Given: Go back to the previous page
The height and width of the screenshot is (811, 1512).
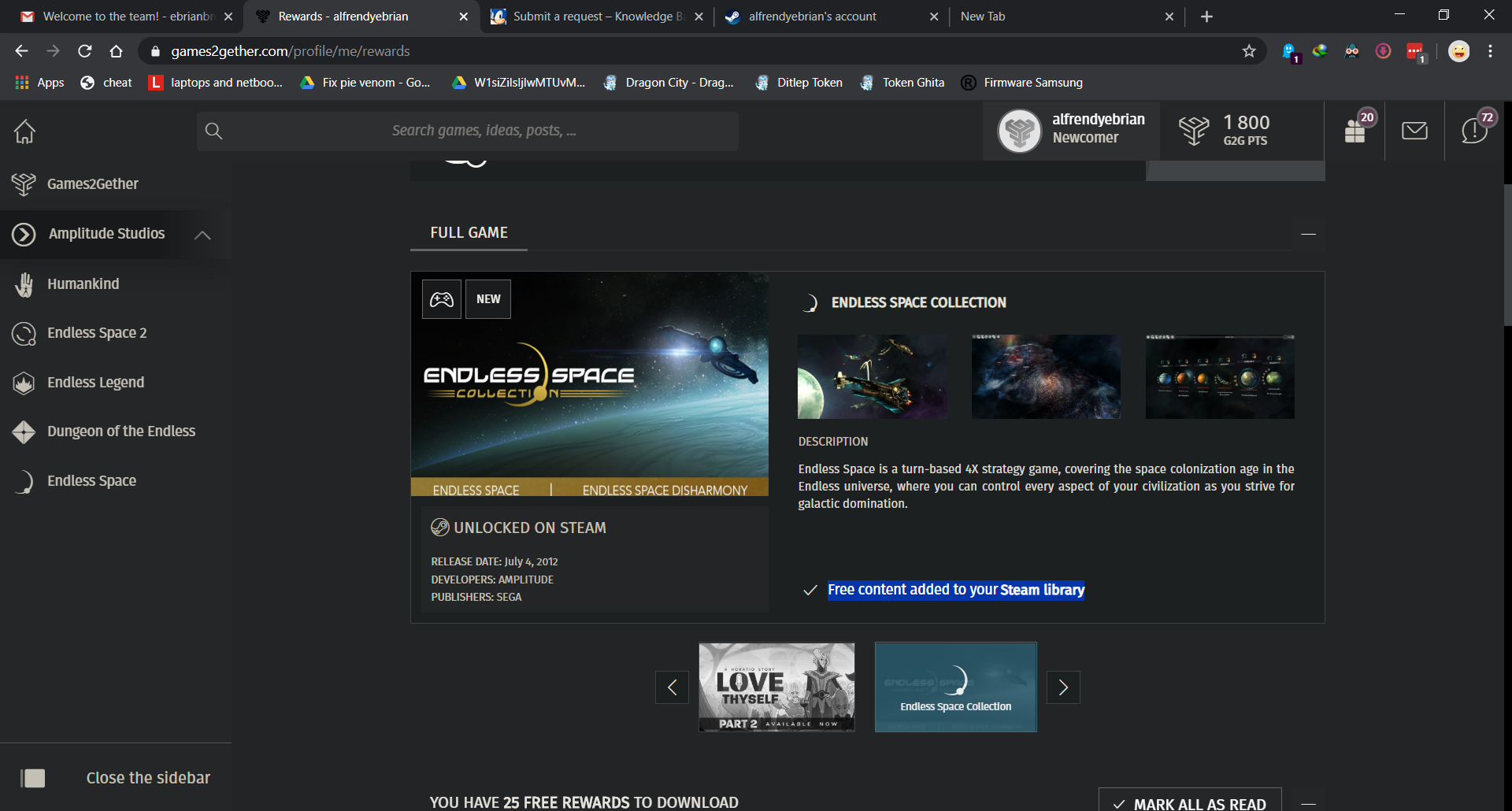Looking at the screenshot, I should click(x=21, y=51).
